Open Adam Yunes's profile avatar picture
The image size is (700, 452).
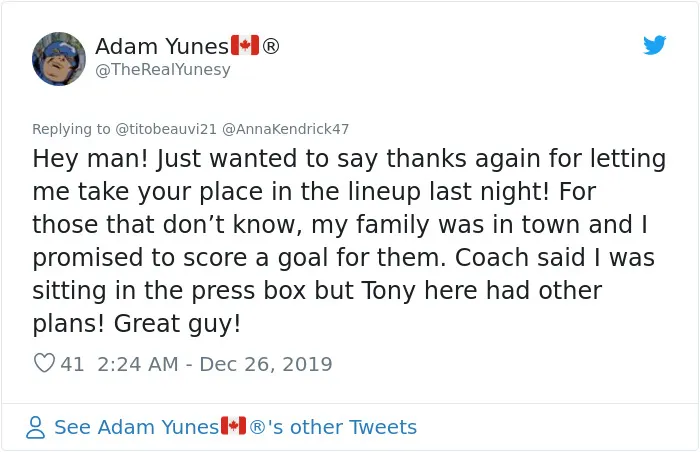59,59
